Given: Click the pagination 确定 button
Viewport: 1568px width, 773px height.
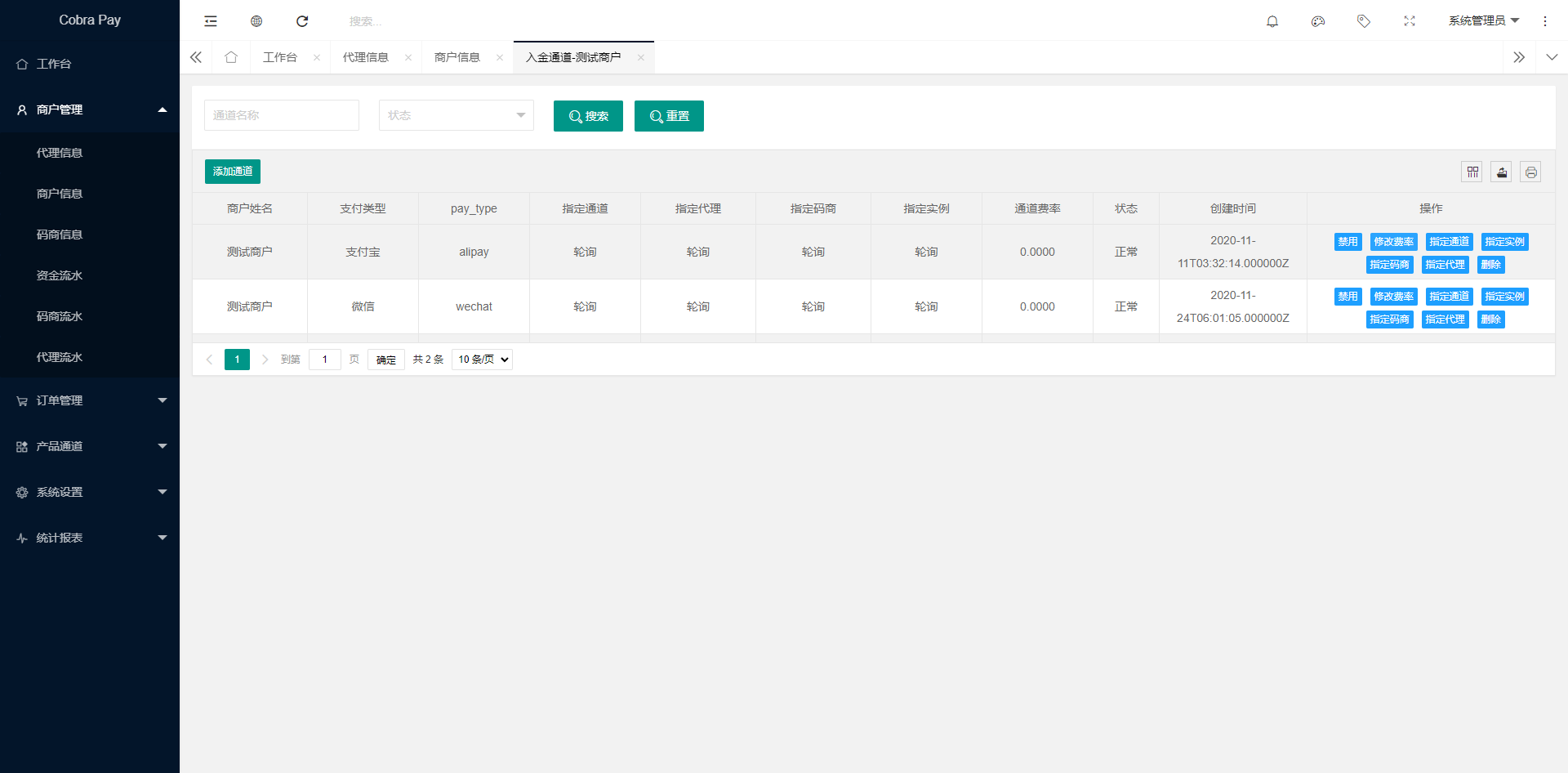Looking at the screenshot, I should pyautogui.click(x=386, y=360).
